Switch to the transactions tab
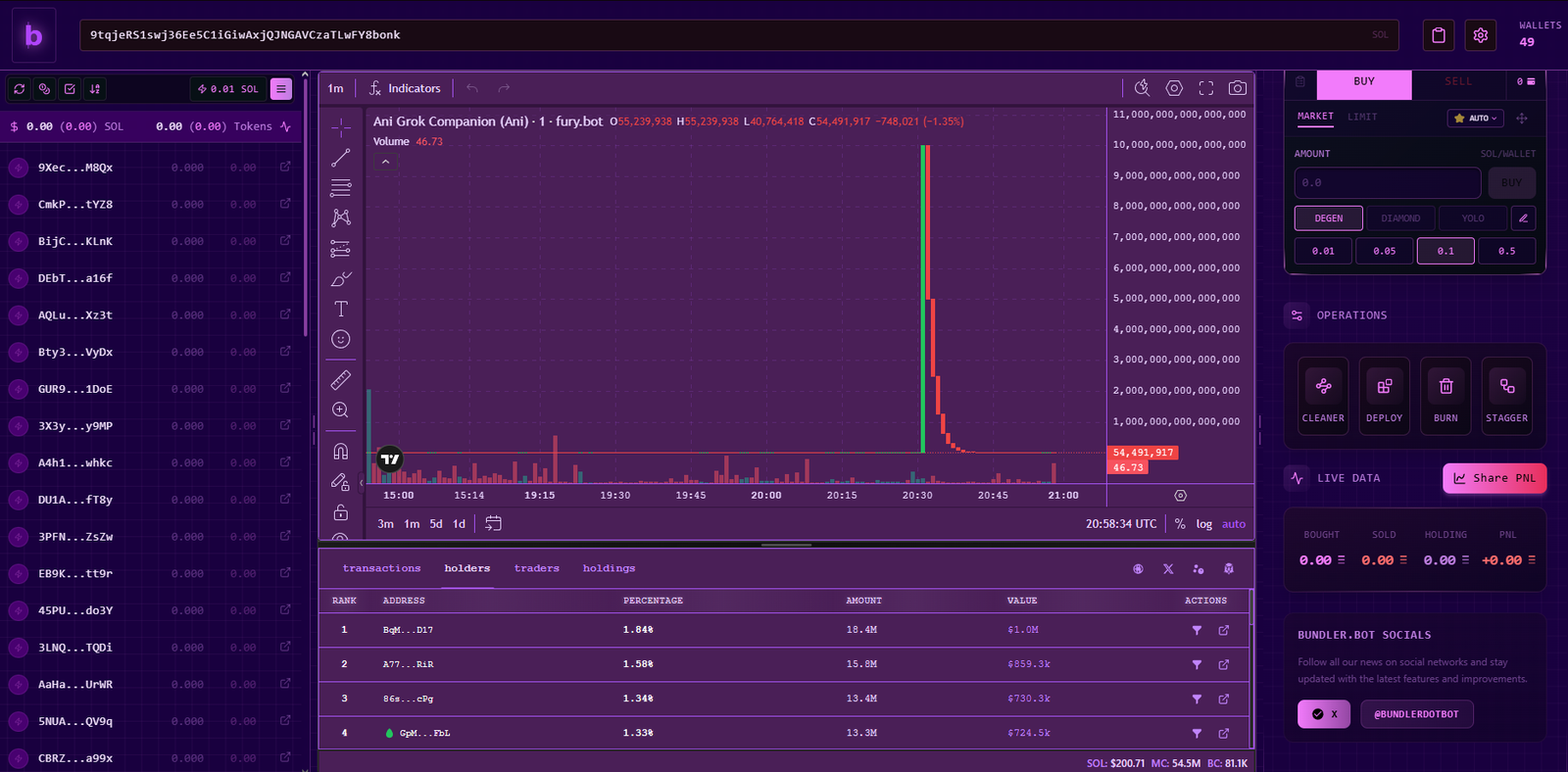Viewport: 1568px width, 772px height. coord(381,568)
